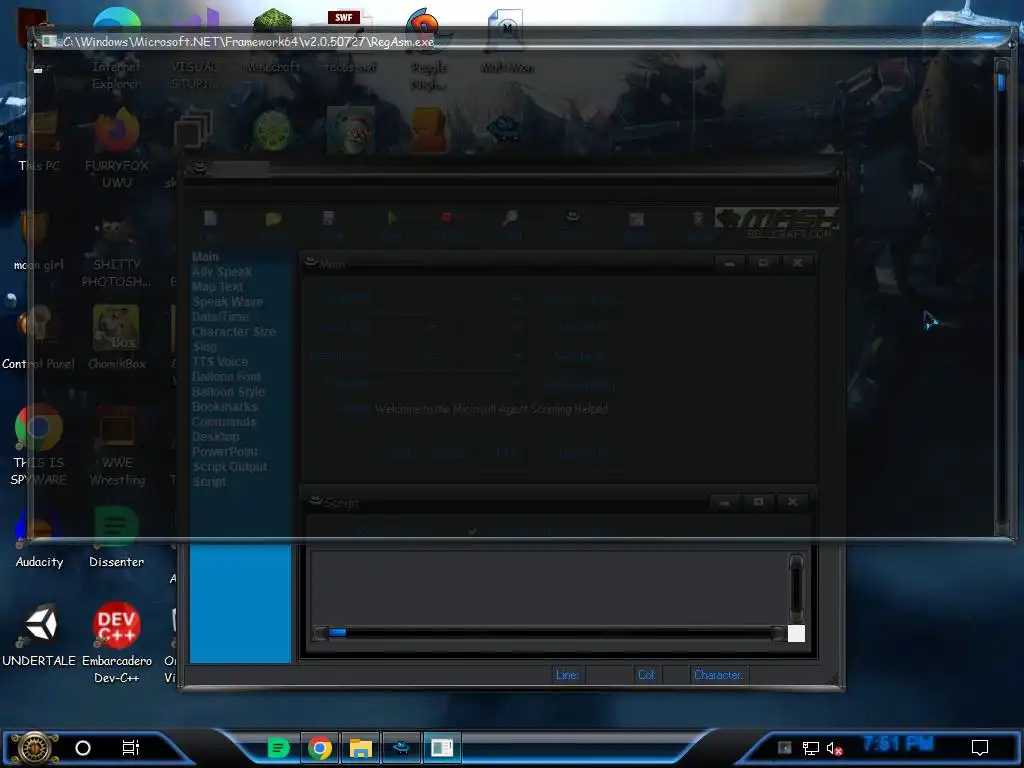
Task: Click the RegAsm console vertical scrollbar thumb
Action: (x=1001, y=83)
